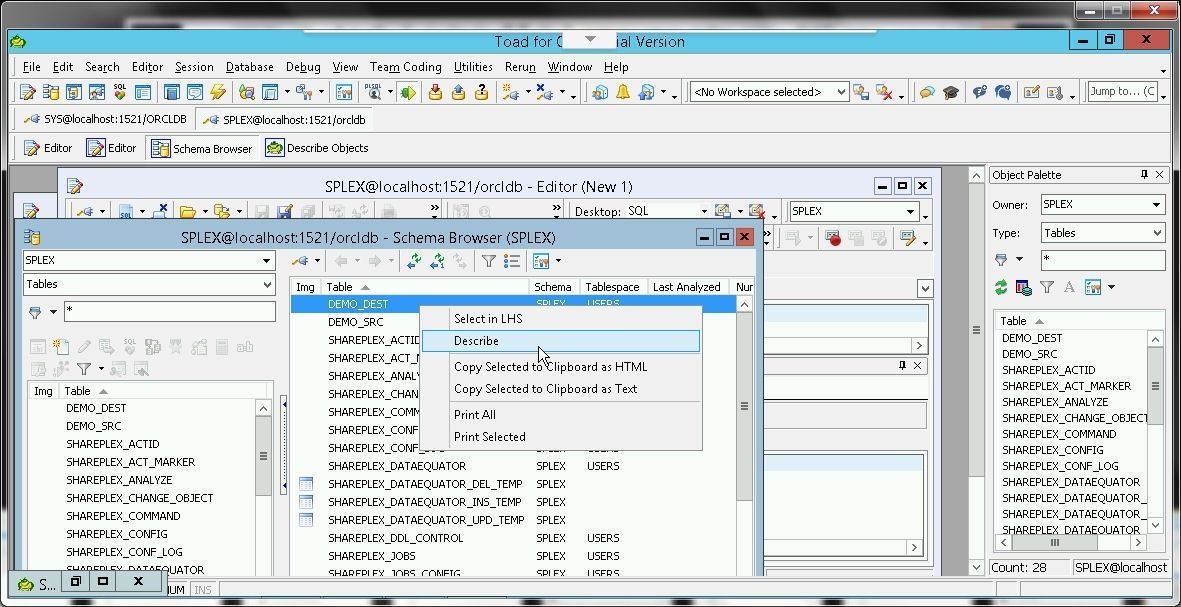This screenshot has height=607, width=1181.
Task: Click the save workspace icon
Action: pos(861,92)
